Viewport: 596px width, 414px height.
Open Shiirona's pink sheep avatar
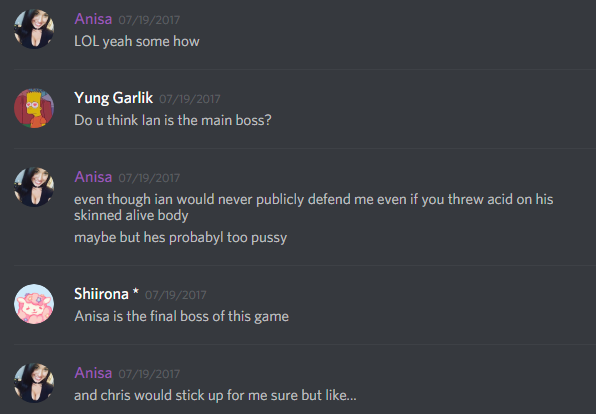(x=34, y=304)
